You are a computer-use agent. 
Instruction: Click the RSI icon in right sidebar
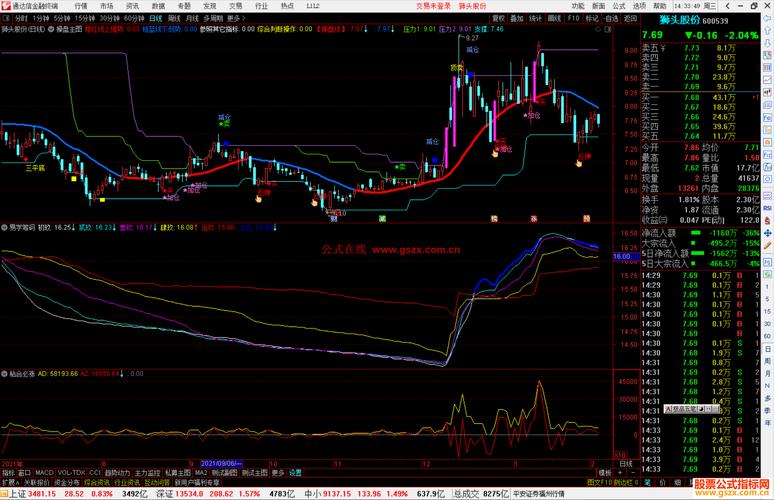click(x=768, y=208)
